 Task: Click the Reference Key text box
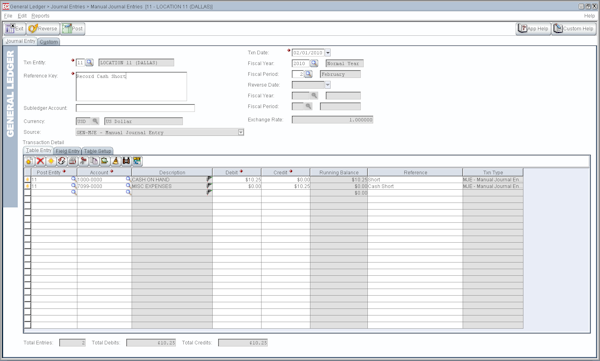131,86
